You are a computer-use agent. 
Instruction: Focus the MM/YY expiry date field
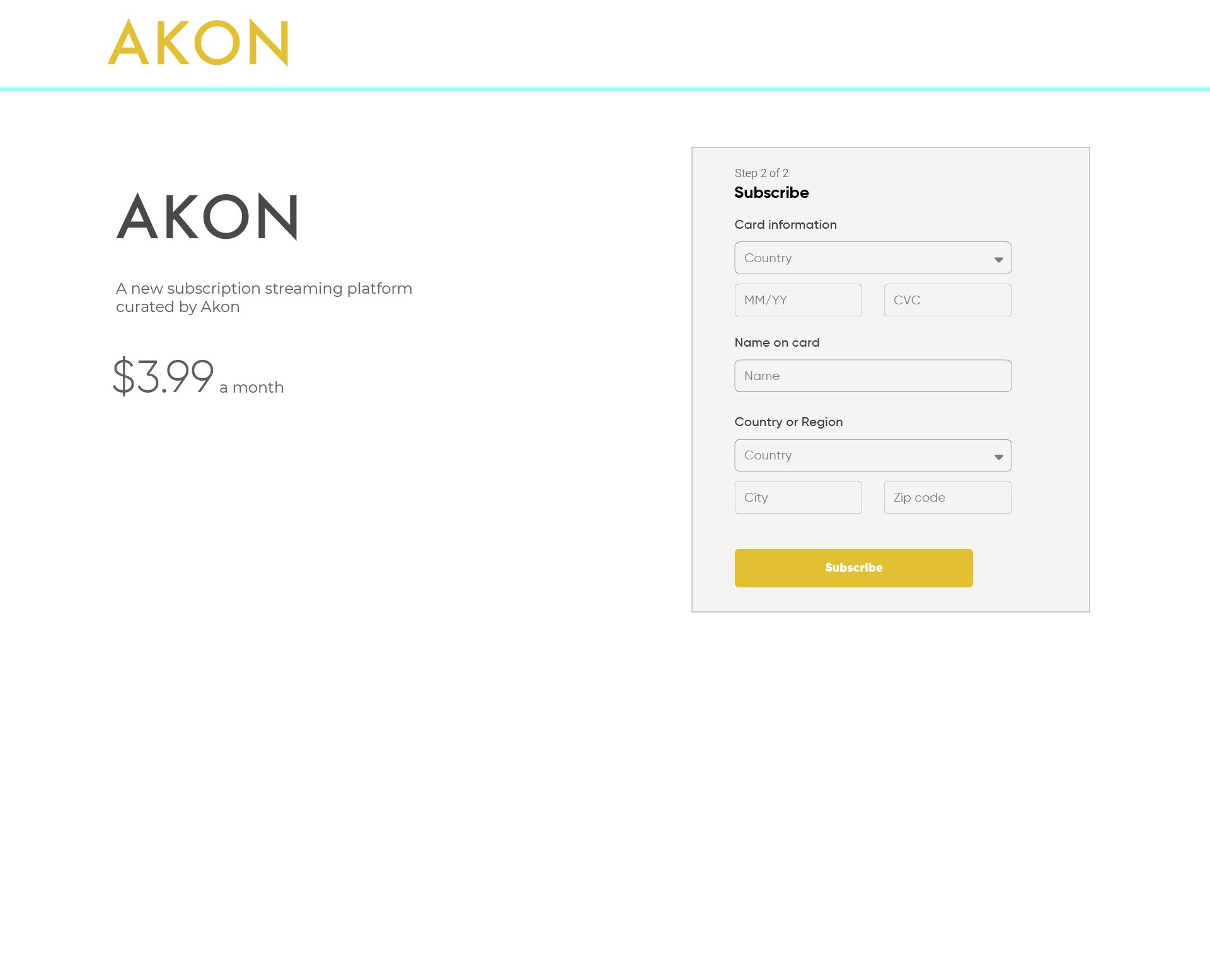[x=798, y=300]
